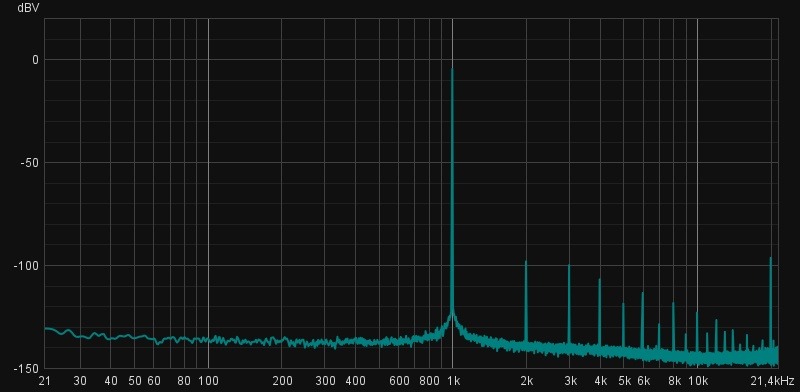This screenshot has height=392, width=800.
Task: Click the 0 dBV axis label
Action: click(x=35, y=60)
